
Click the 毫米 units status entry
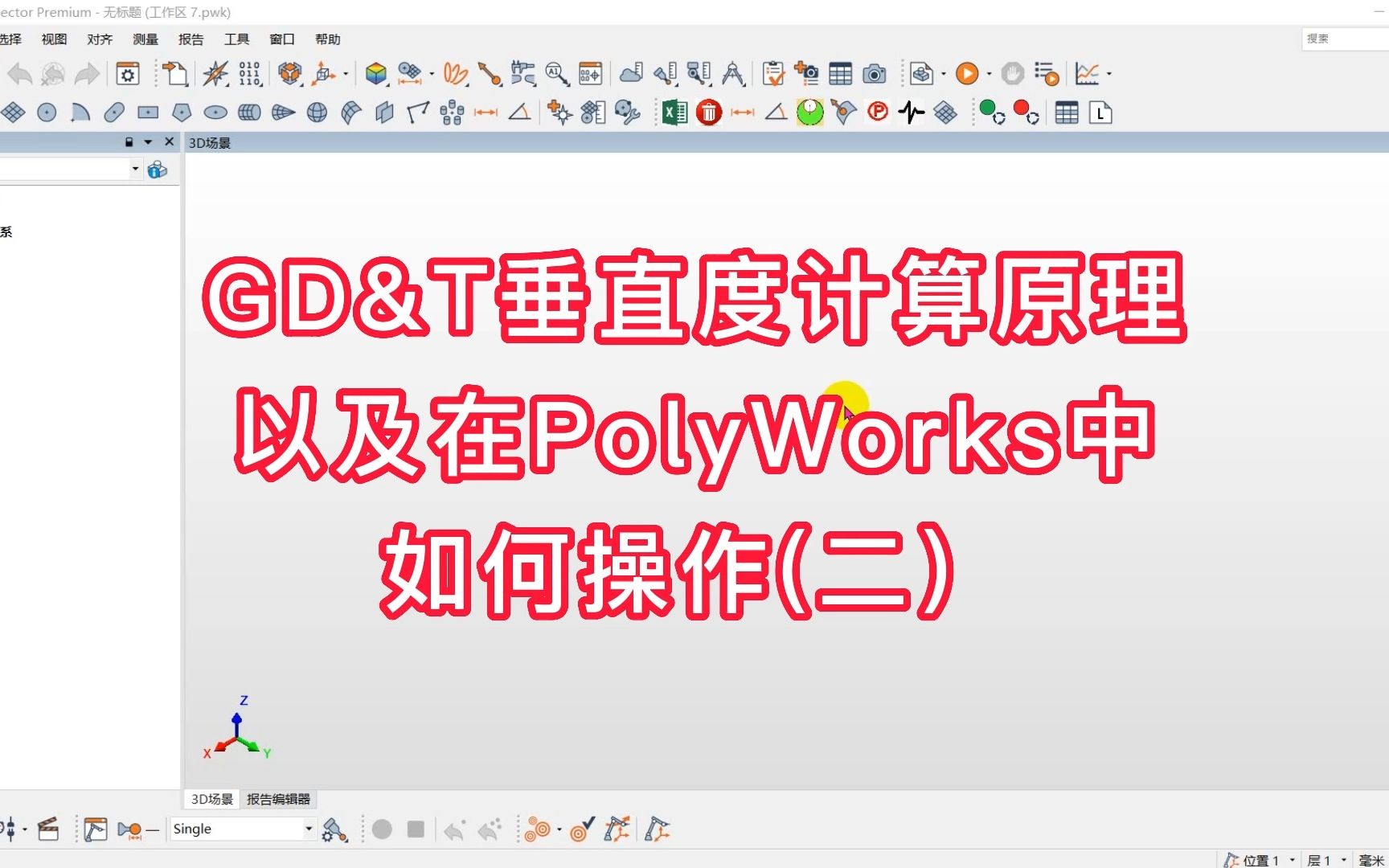click(1371, 860)
